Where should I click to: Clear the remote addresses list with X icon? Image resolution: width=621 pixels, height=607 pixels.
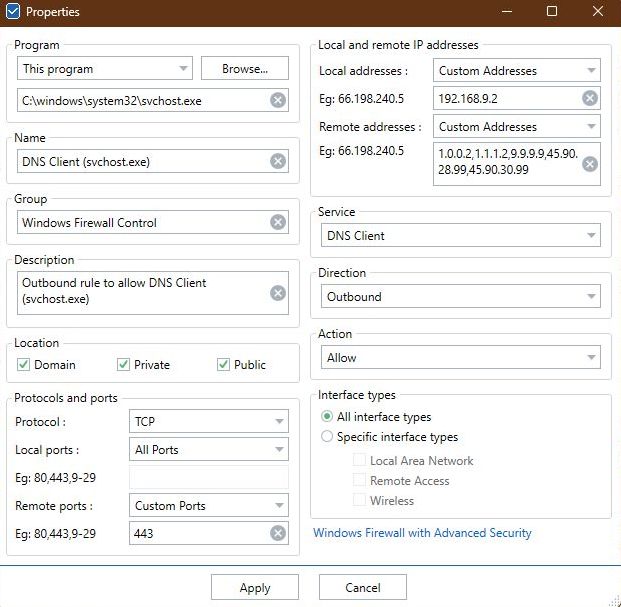coord(590,164)
